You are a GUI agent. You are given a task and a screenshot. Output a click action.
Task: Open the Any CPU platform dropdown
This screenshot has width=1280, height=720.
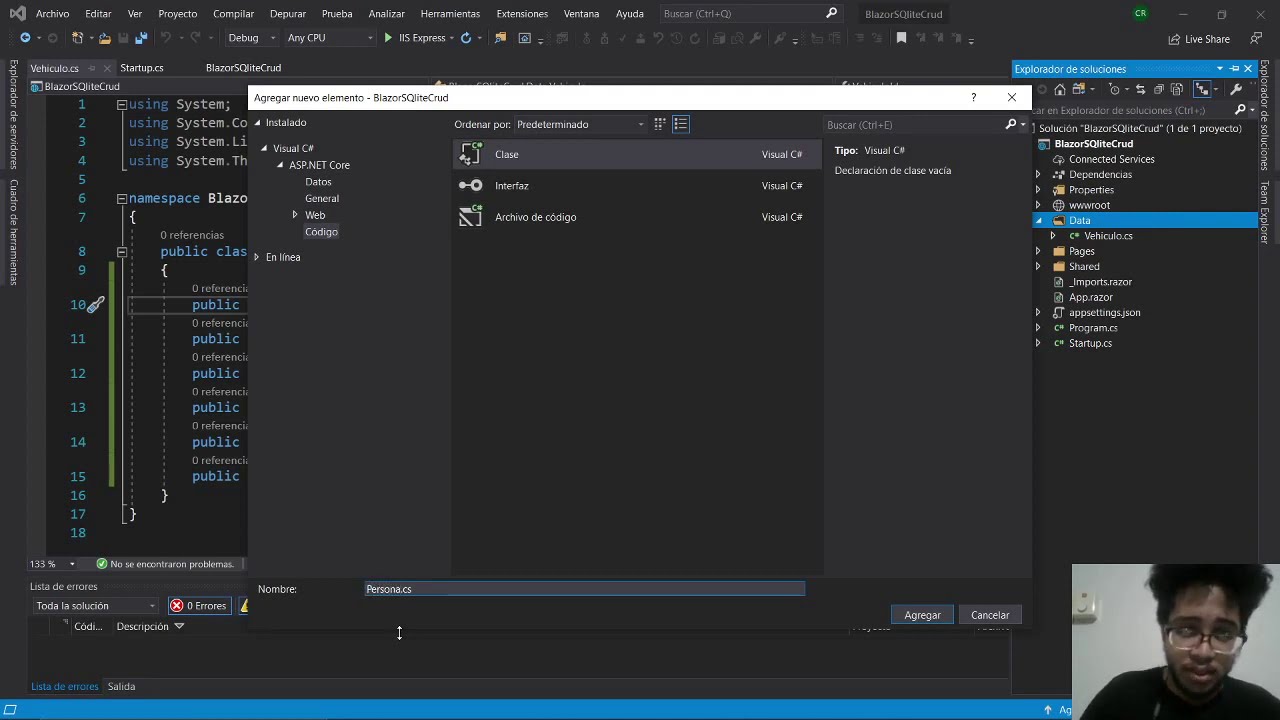tap(331, 38)
